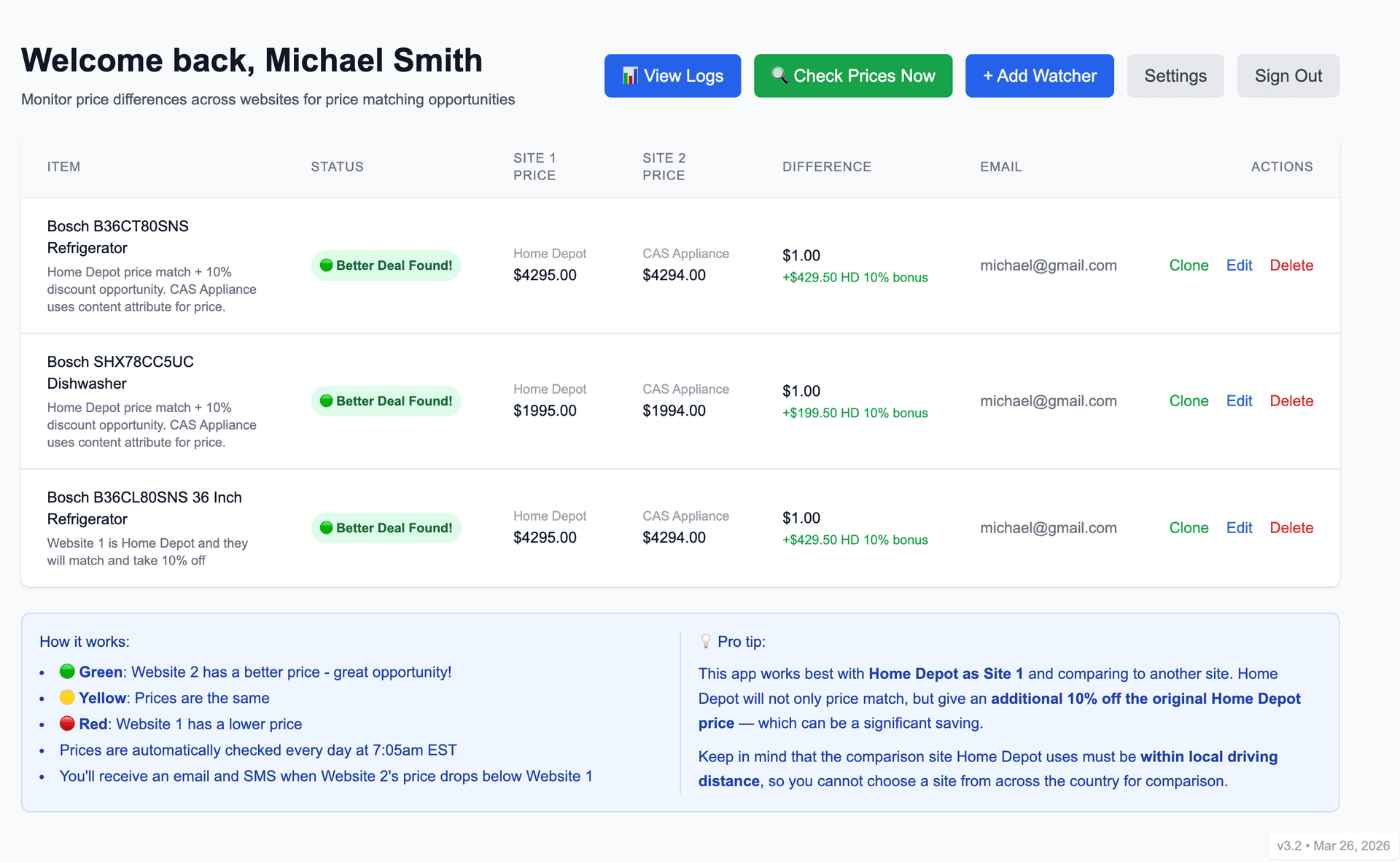Click the red dot in the legend

click(x=66, y=723)
